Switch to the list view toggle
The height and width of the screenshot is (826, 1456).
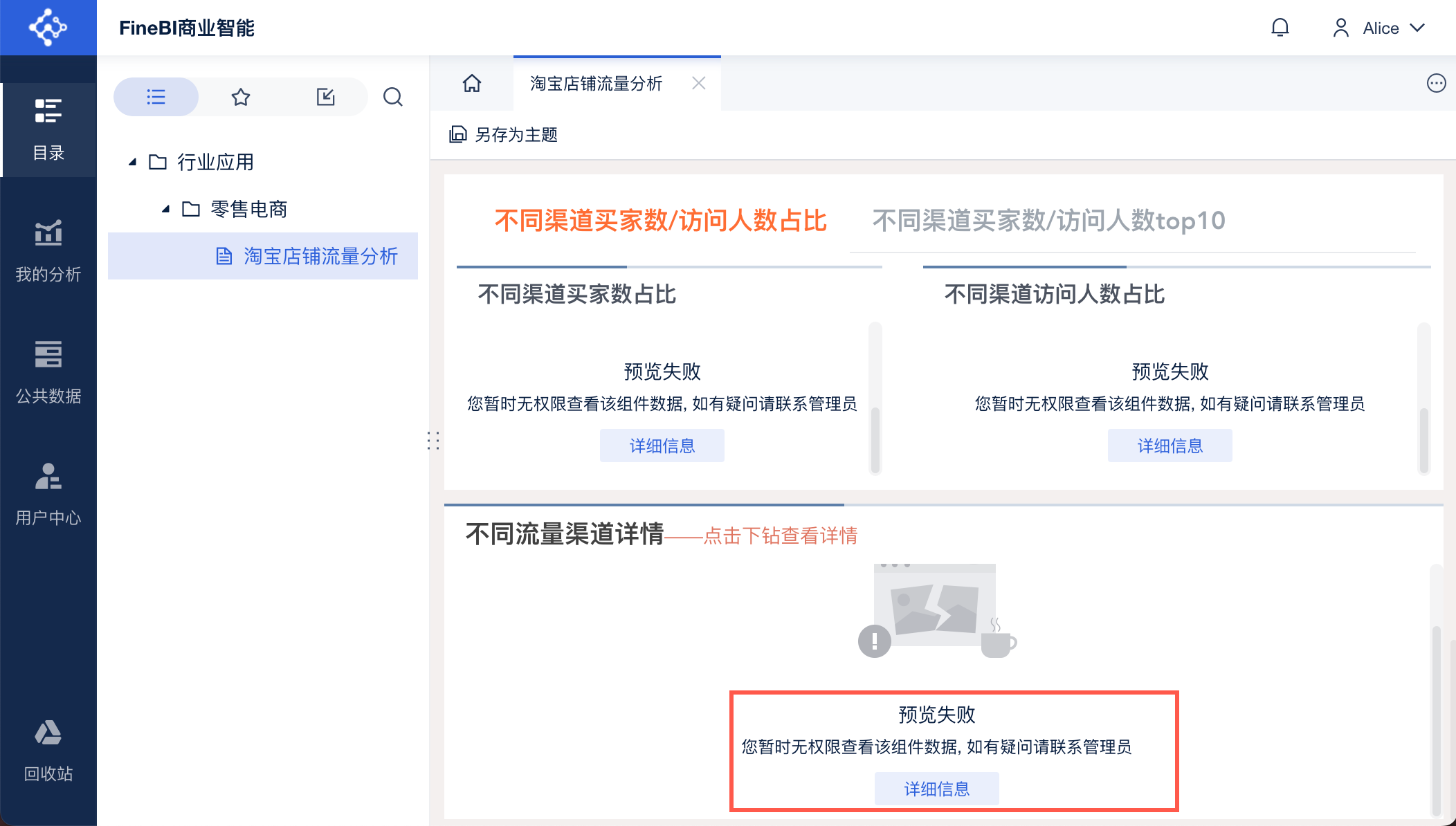pyautogui.click(x=156, y=97)
